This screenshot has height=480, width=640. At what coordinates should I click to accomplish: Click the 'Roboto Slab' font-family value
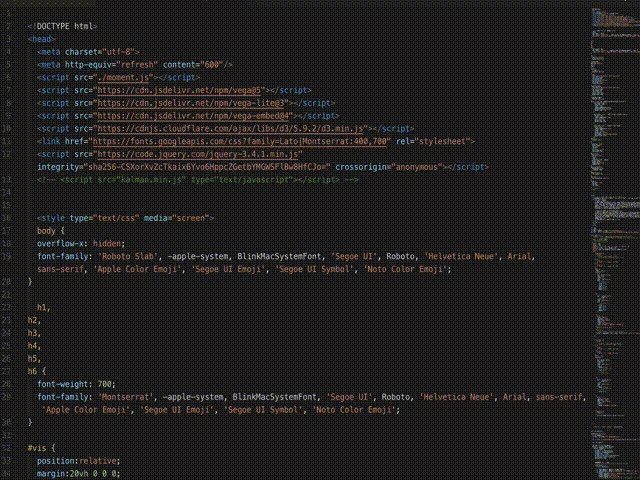pos(128,256)
